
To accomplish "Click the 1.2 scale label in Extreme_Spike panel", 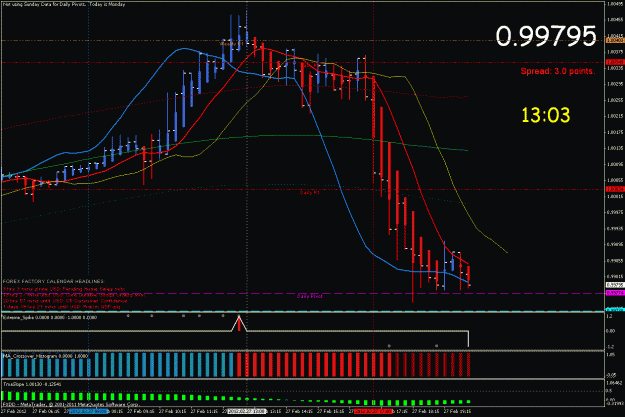I will (609, 316).
